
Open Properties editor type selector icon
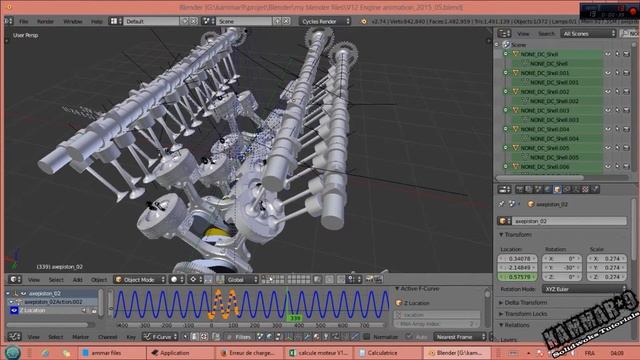[x=505, y=189]
